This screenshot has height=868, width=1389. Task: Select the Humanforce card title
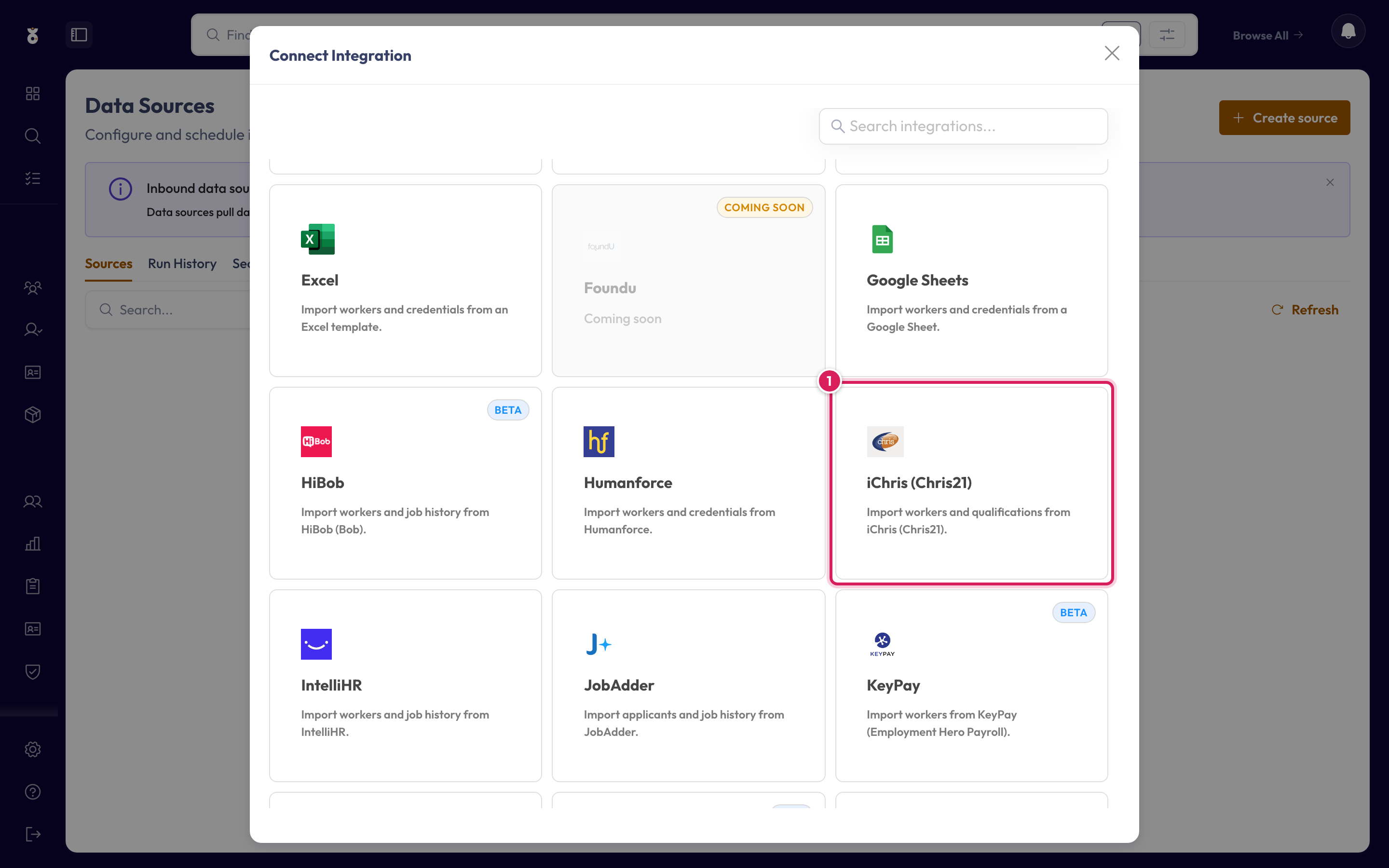628,483
